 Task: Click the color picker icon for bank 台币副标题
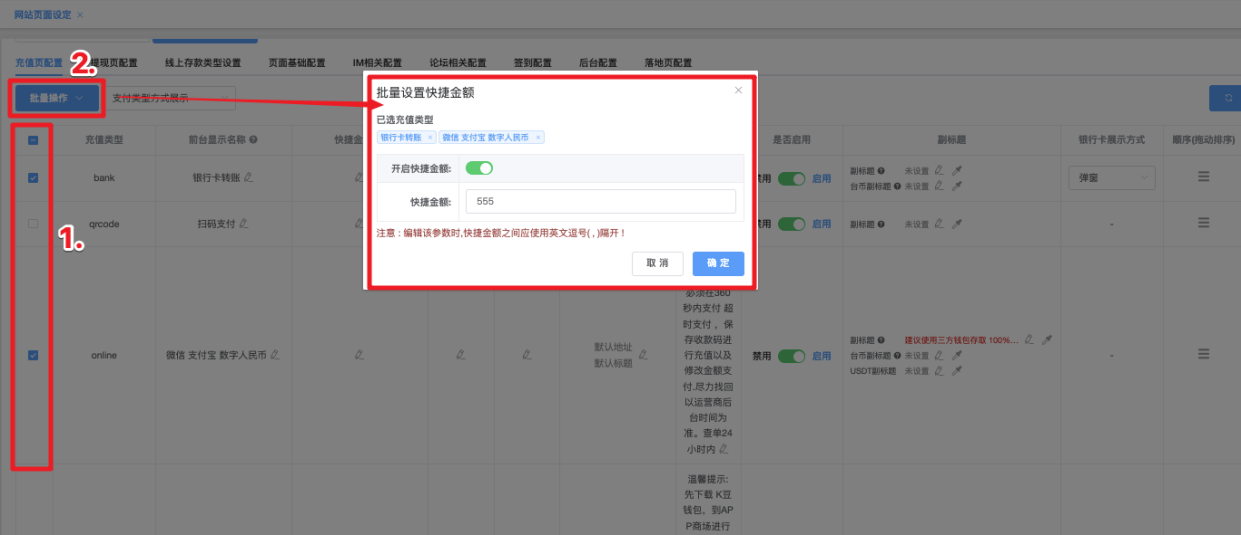point(956,186)
